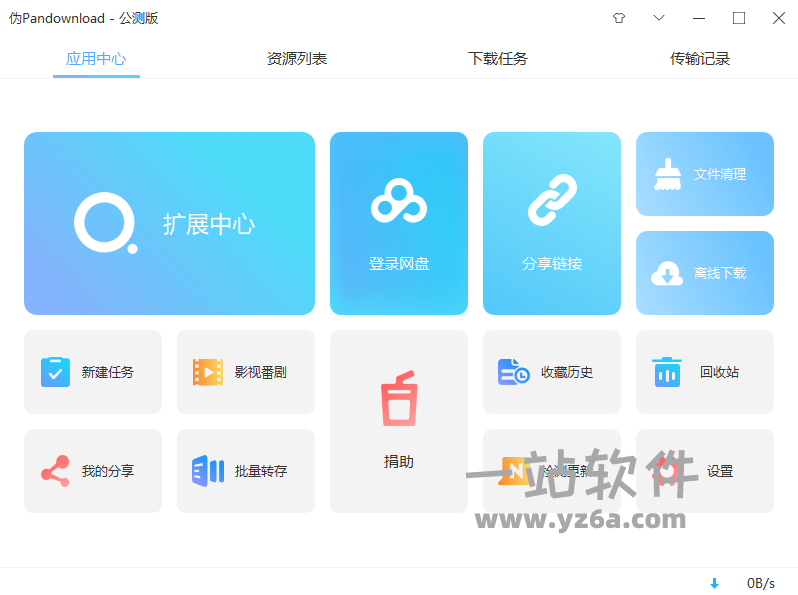Switch to the 资源列表 tab
The height and width of the screenshot is (595, 798).
[x=297, y=59]
